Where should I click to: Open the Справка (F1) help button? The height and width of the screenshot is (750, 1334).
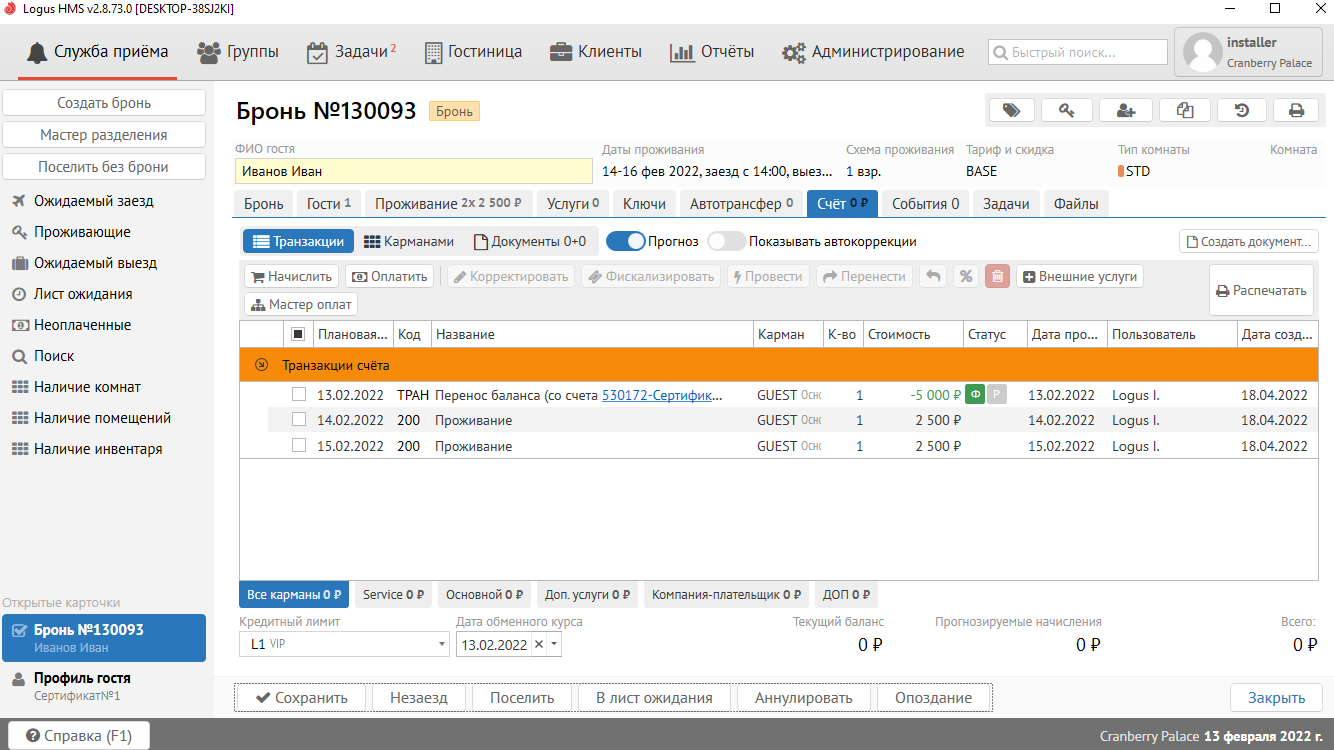click(79, 736)
